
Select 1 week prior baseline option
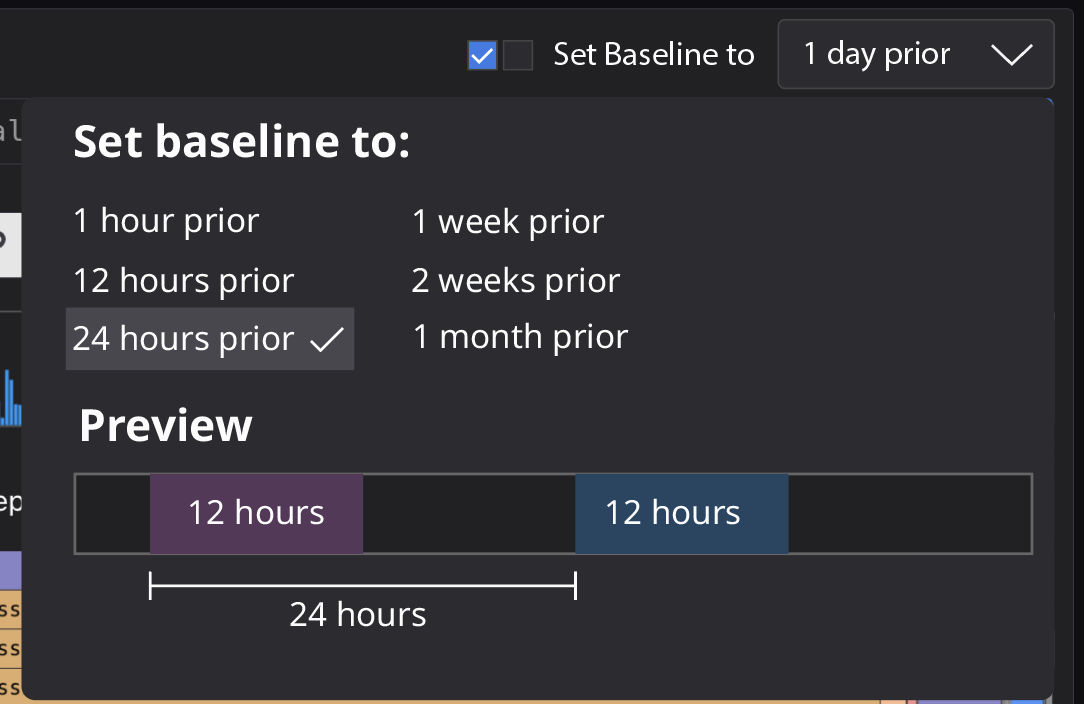(x=508, y=221)
